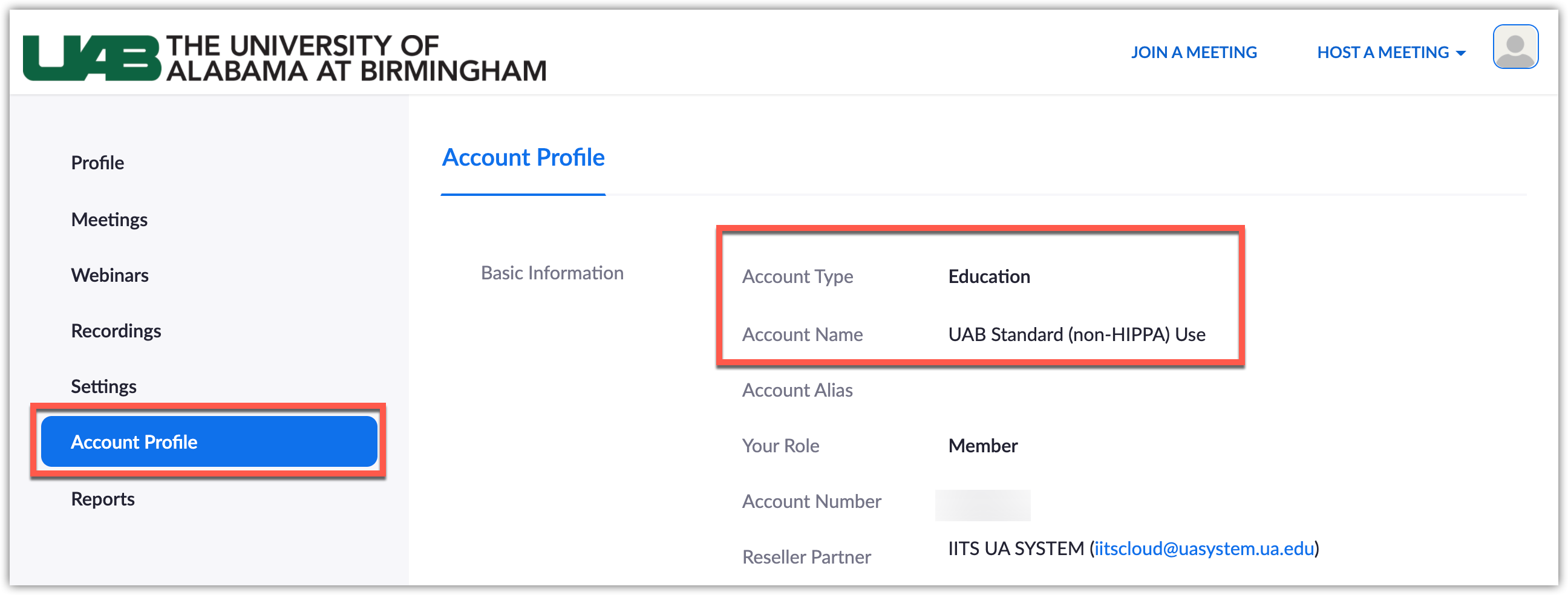Click the user avatar profile icon
This screenshot has width=1568, height=595.
point(1515,47)
